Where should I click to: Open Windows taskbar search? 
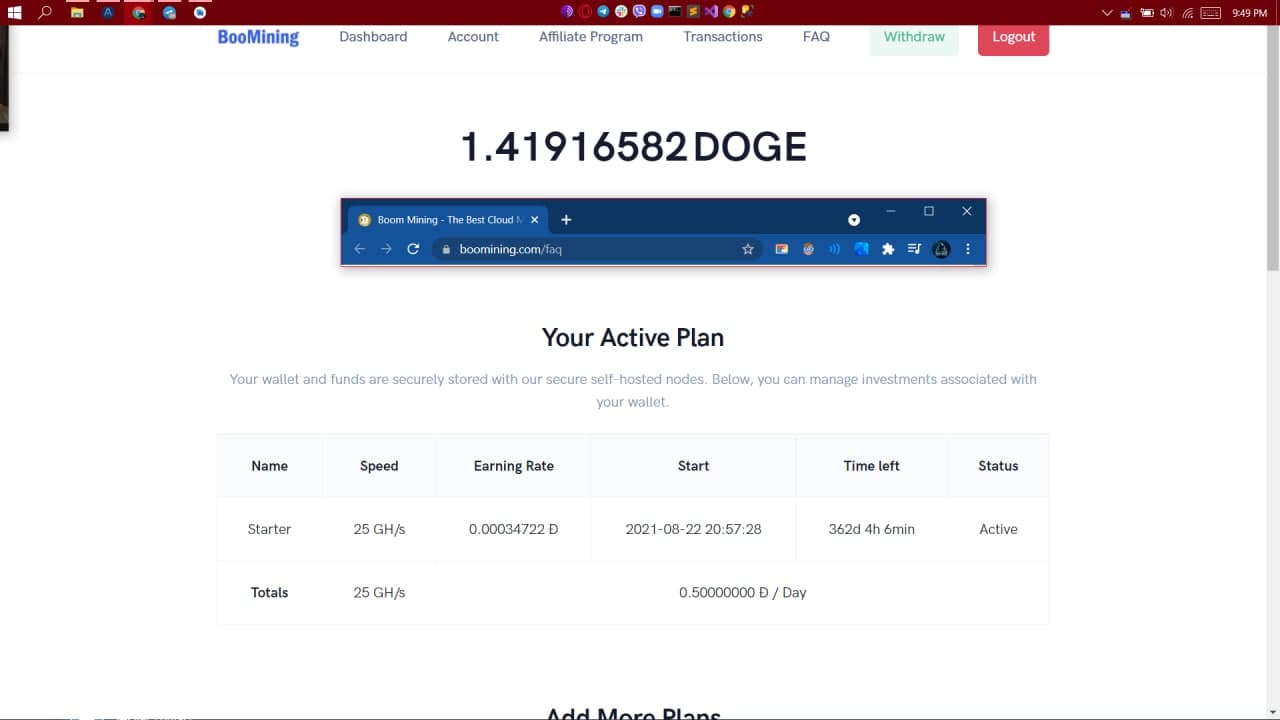(45, 12)
